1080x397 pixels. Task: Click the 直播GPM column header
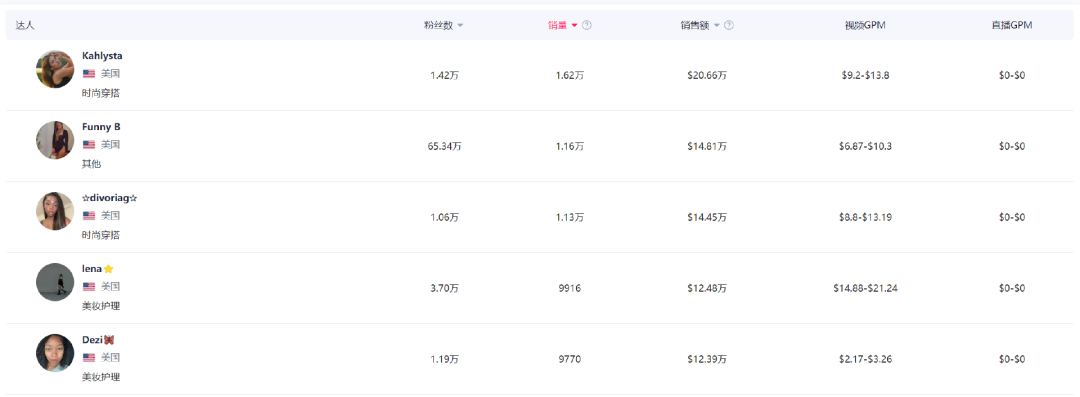click(1012, 26)
